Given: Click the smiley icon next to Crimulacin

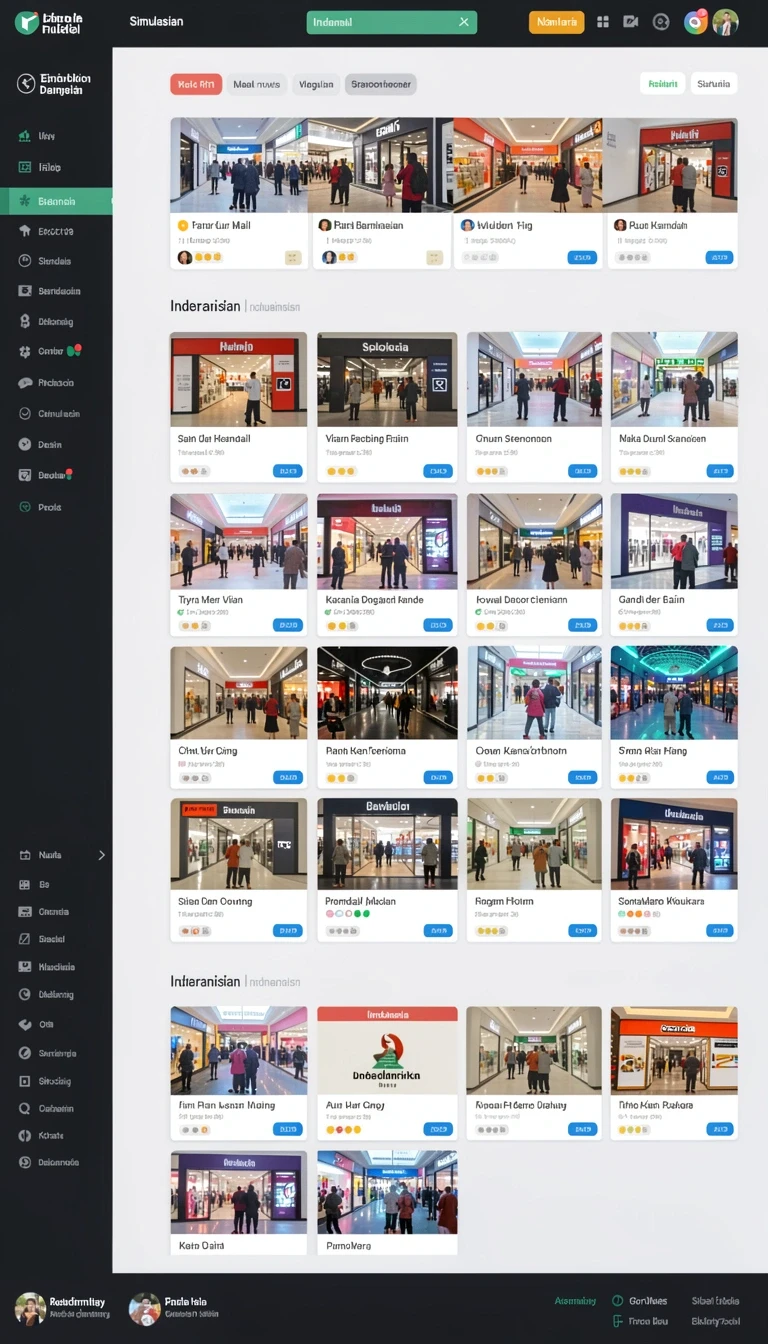Looking at the screenshot, I should pyautogui.click(x=25, y=413).
